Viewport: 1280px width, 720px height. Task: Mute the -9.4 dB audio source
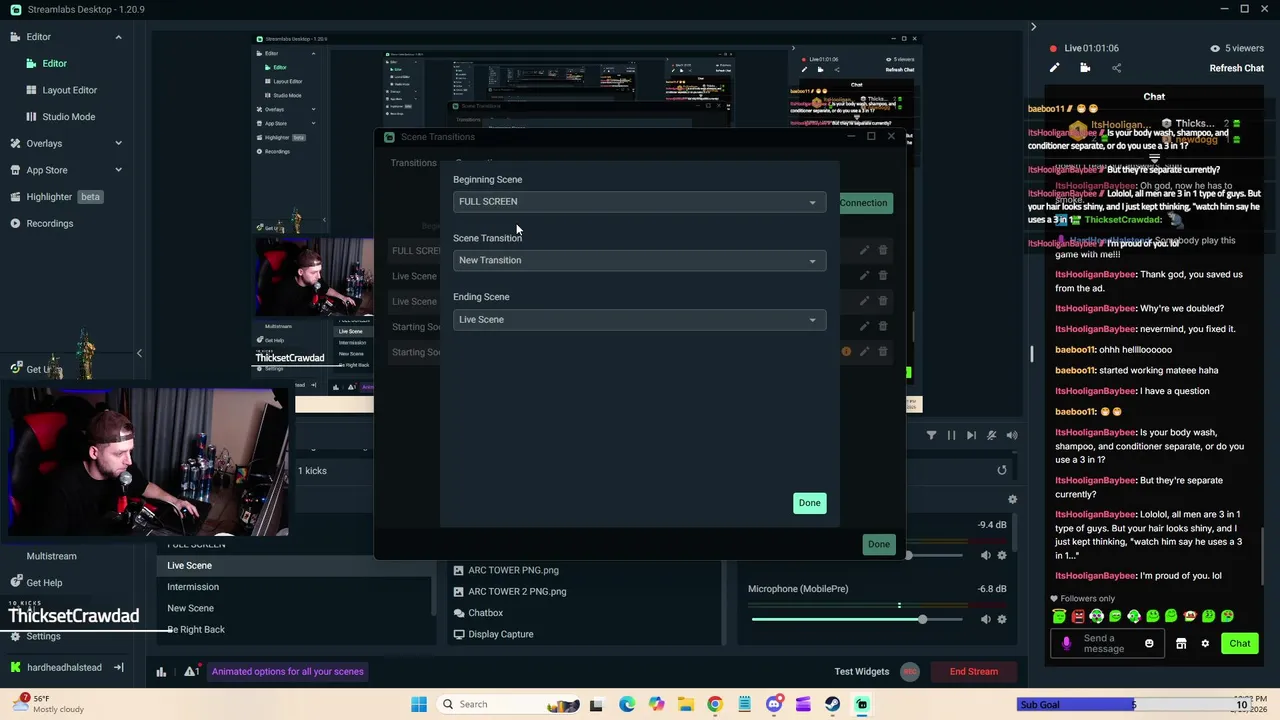pos(985,555)
